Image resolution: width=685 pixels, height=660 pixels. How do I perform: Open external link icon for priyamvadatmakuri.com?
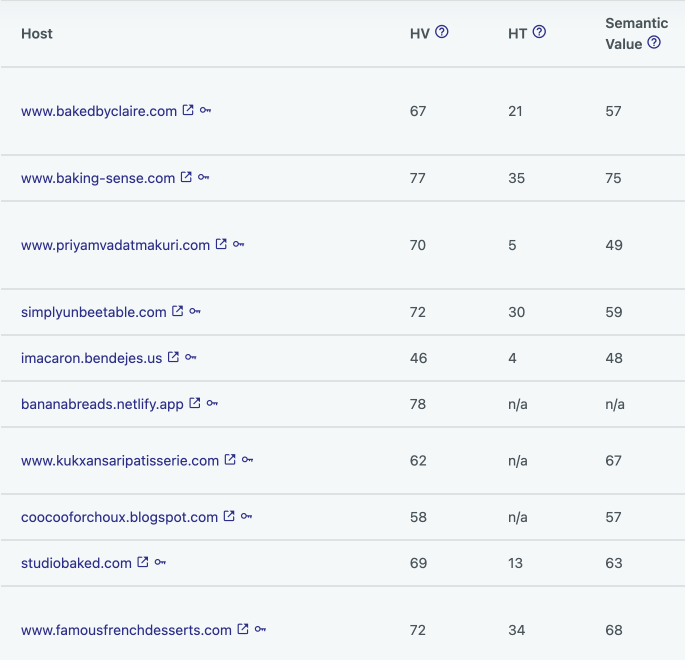pos(221,244)
